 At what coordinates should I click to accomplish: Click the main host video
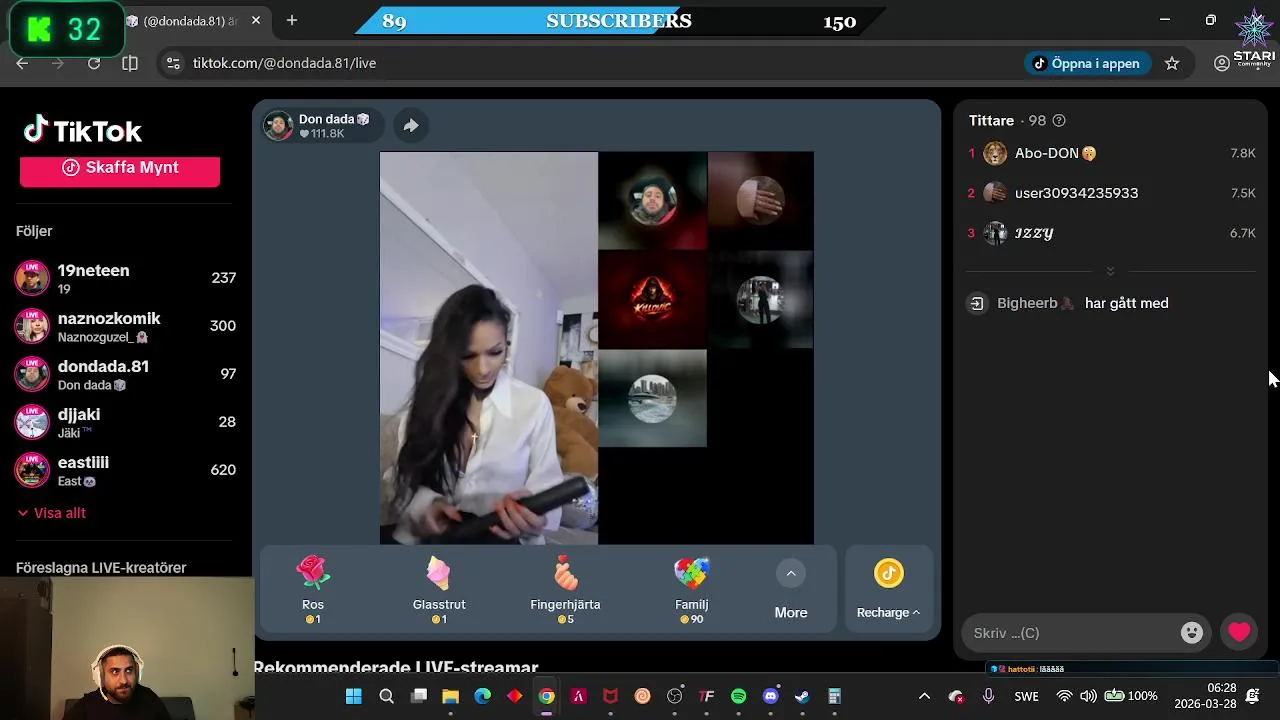pos(489,348)
